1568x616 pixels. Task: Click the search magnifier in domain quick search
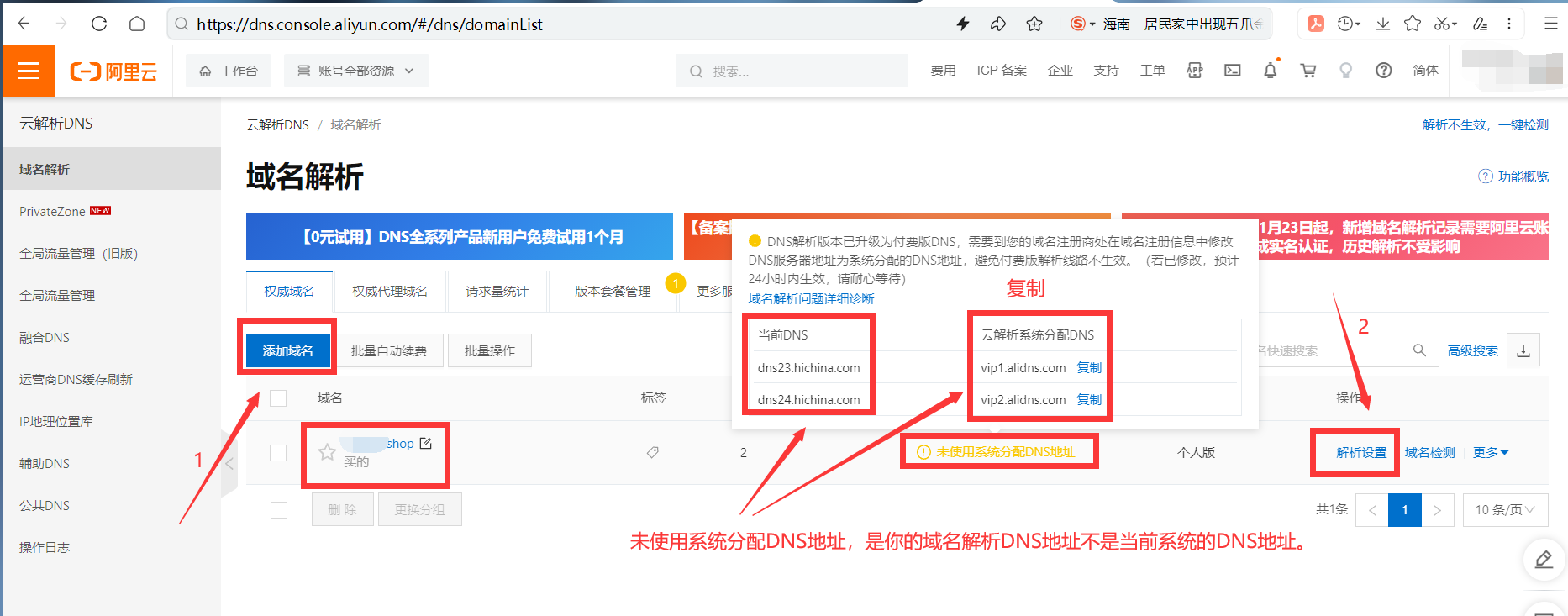pyautogui.click(x=1419, y=350)
